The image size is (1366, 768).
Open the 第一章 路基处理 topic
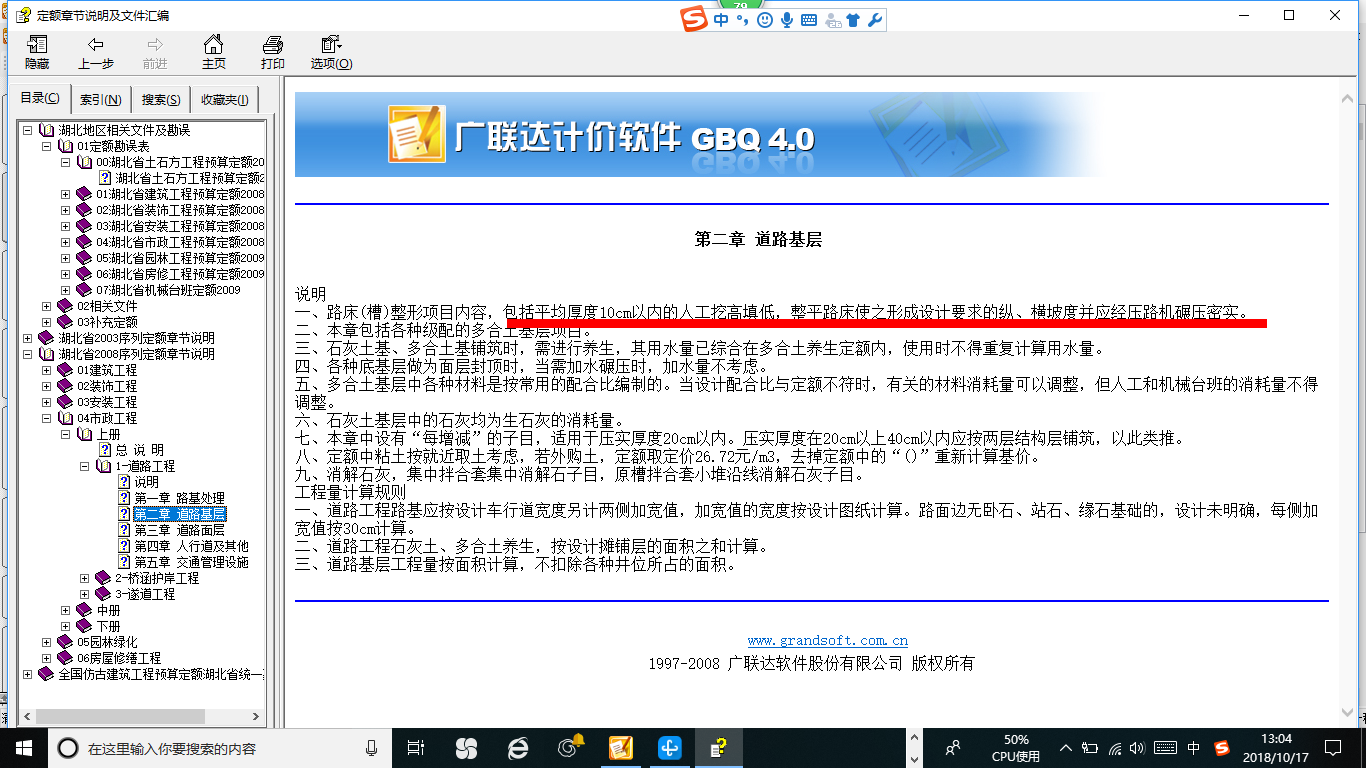179,498
